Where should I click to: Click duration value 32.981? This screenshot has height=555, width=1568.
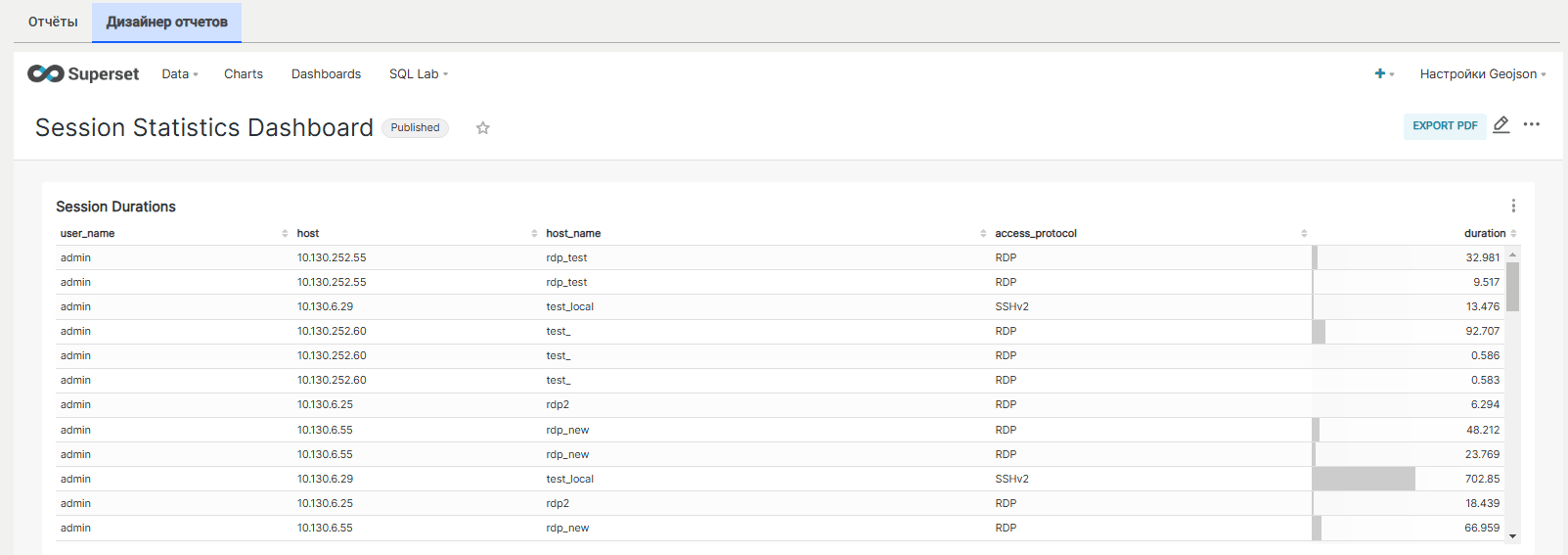coord(1482,257)
